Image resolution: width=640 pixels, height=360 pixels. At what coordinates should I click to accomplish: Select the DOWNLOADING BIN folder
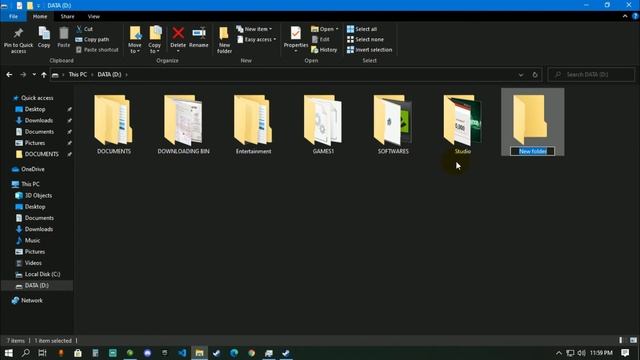(x=183, y=124)
